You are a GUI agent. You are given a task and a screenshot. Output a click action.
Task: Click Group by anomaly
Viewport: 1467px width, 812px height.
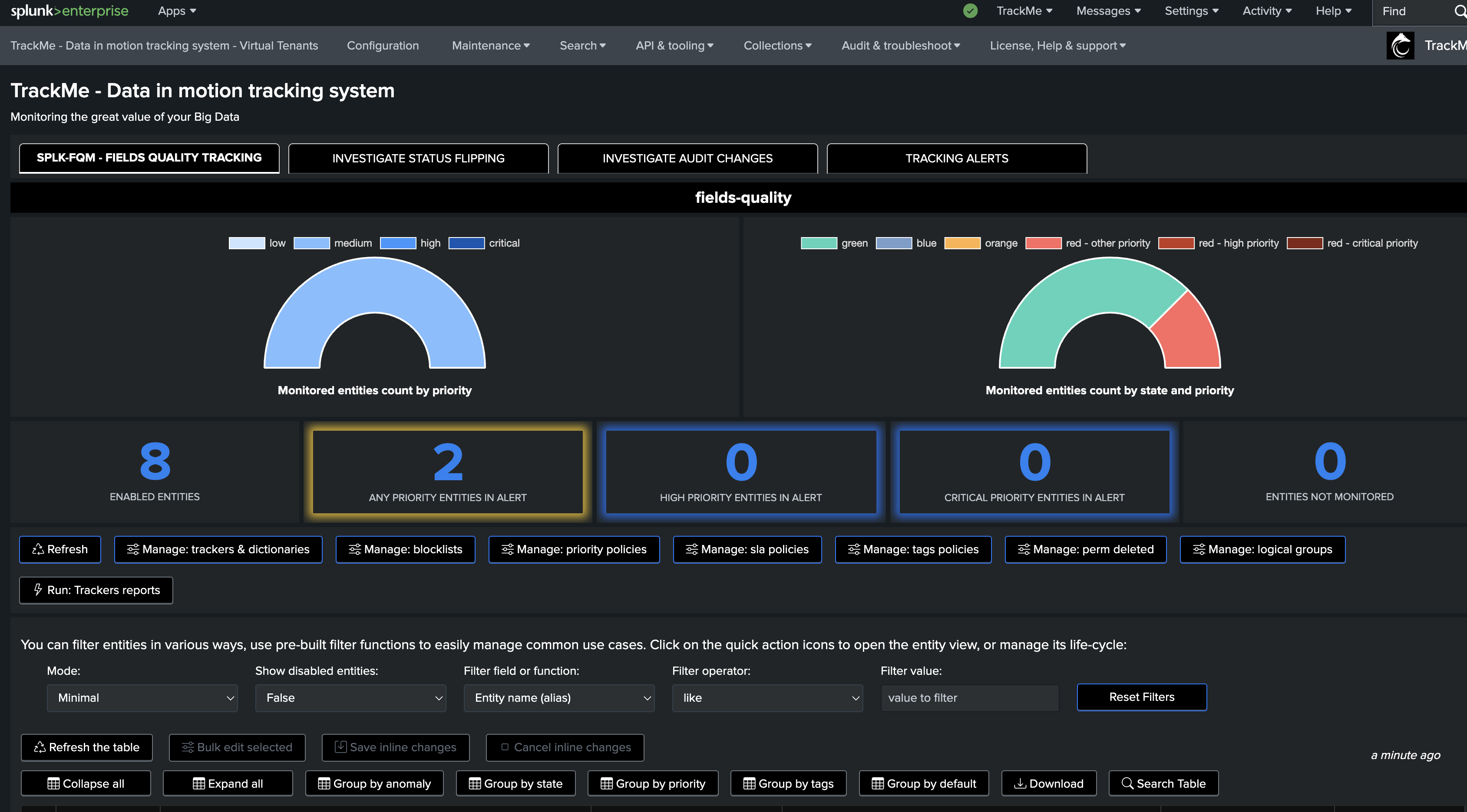(x=375, y=783)
